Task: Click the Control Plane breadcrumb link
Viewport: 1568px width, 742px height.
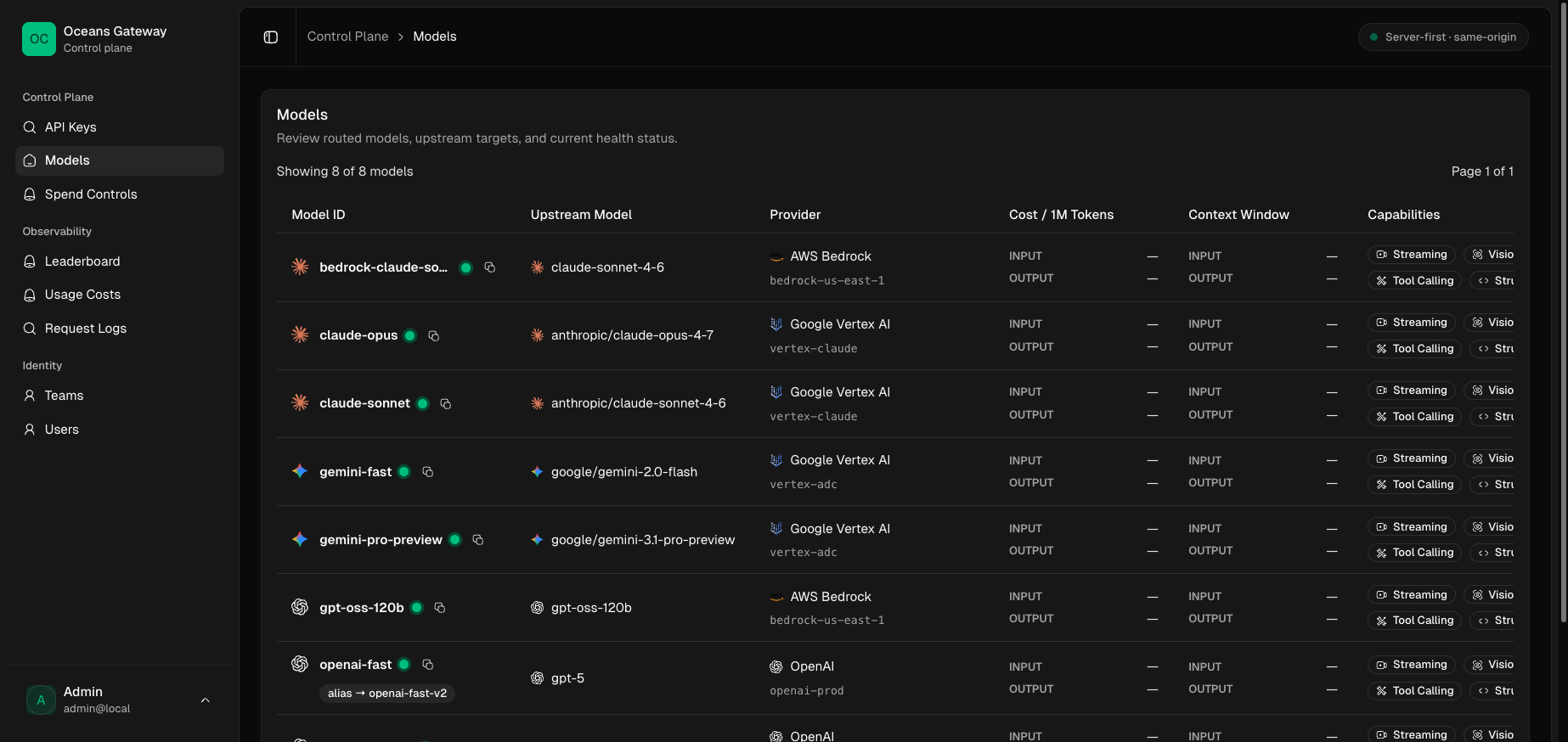Action: tap(348, 37)
